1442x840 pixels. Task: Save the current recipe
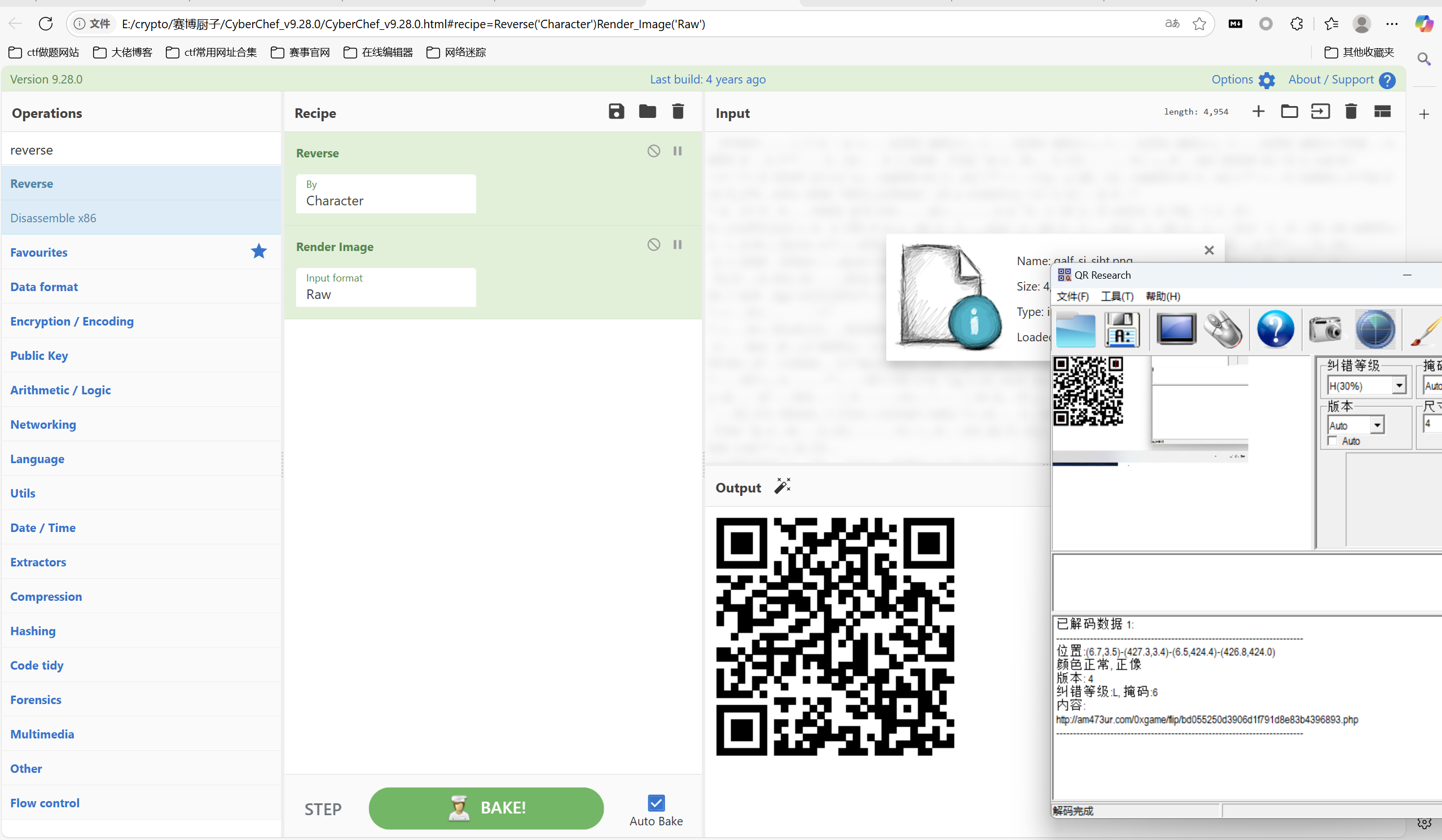tap(616, 112)
